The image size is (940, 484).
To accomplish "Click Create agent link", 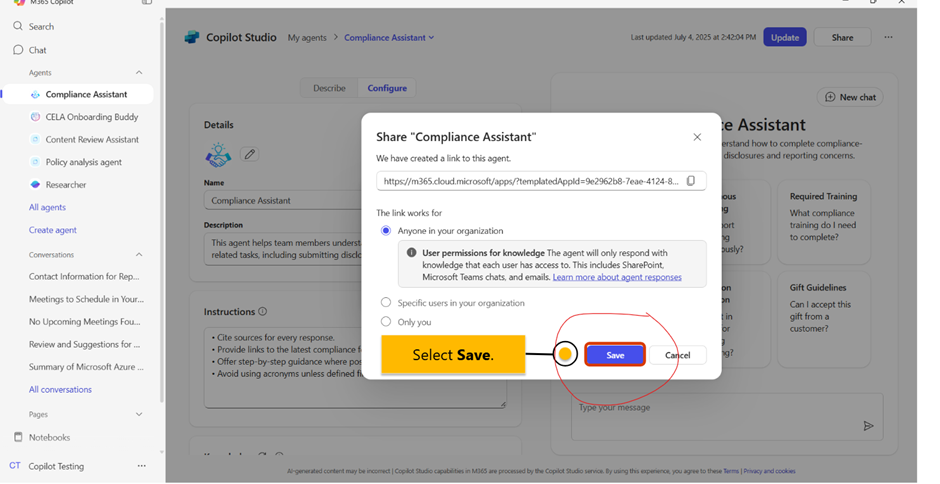I will click(53, 230).
